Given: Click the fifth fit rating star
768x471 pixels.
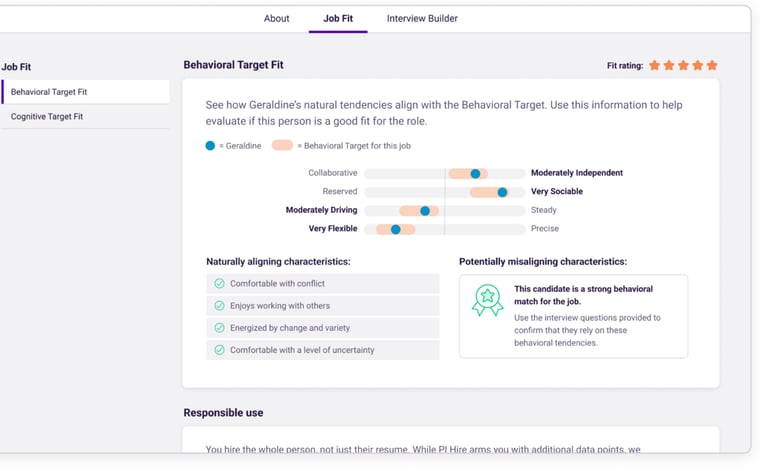Looking at the screenshot, I should (x=712, y=65).
